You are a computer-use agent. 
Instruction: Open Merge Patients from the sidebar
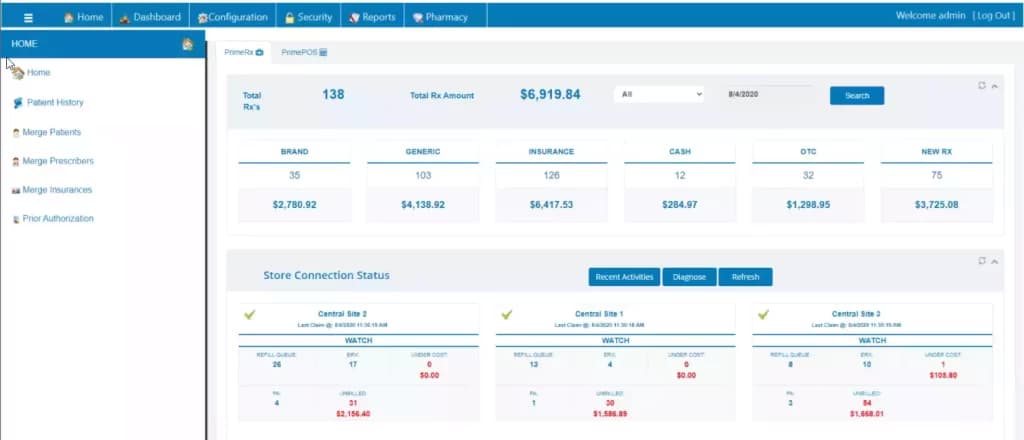[51, 132]
